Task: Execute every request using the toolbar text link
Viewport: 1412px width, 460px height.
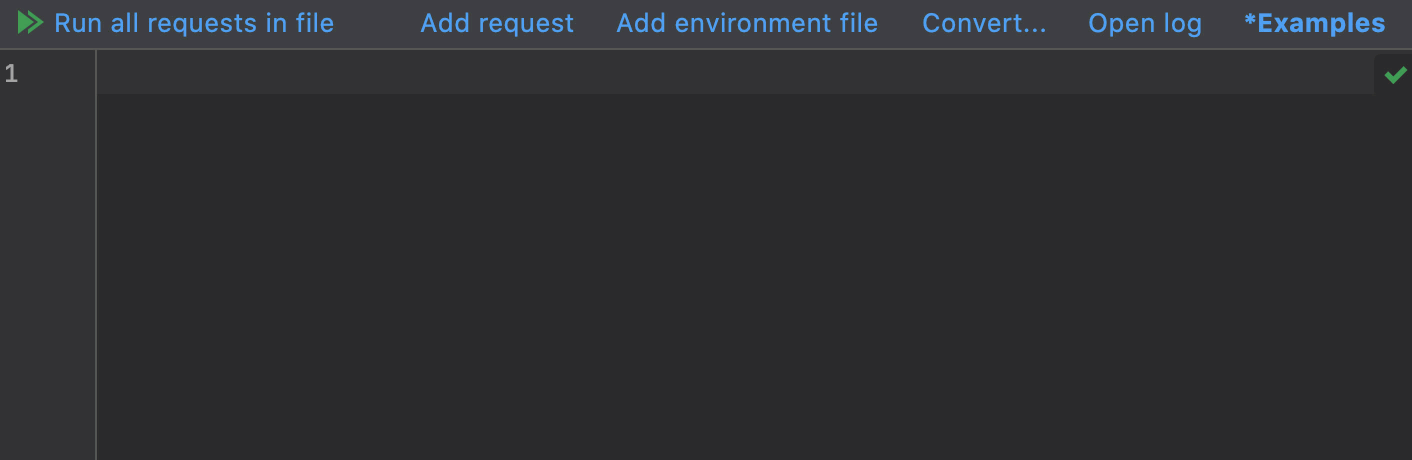Action: [x=194, y=23]
